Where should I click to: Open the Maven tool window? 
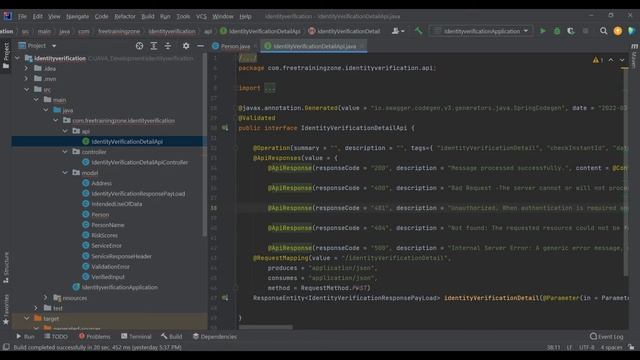click(634, 56)
